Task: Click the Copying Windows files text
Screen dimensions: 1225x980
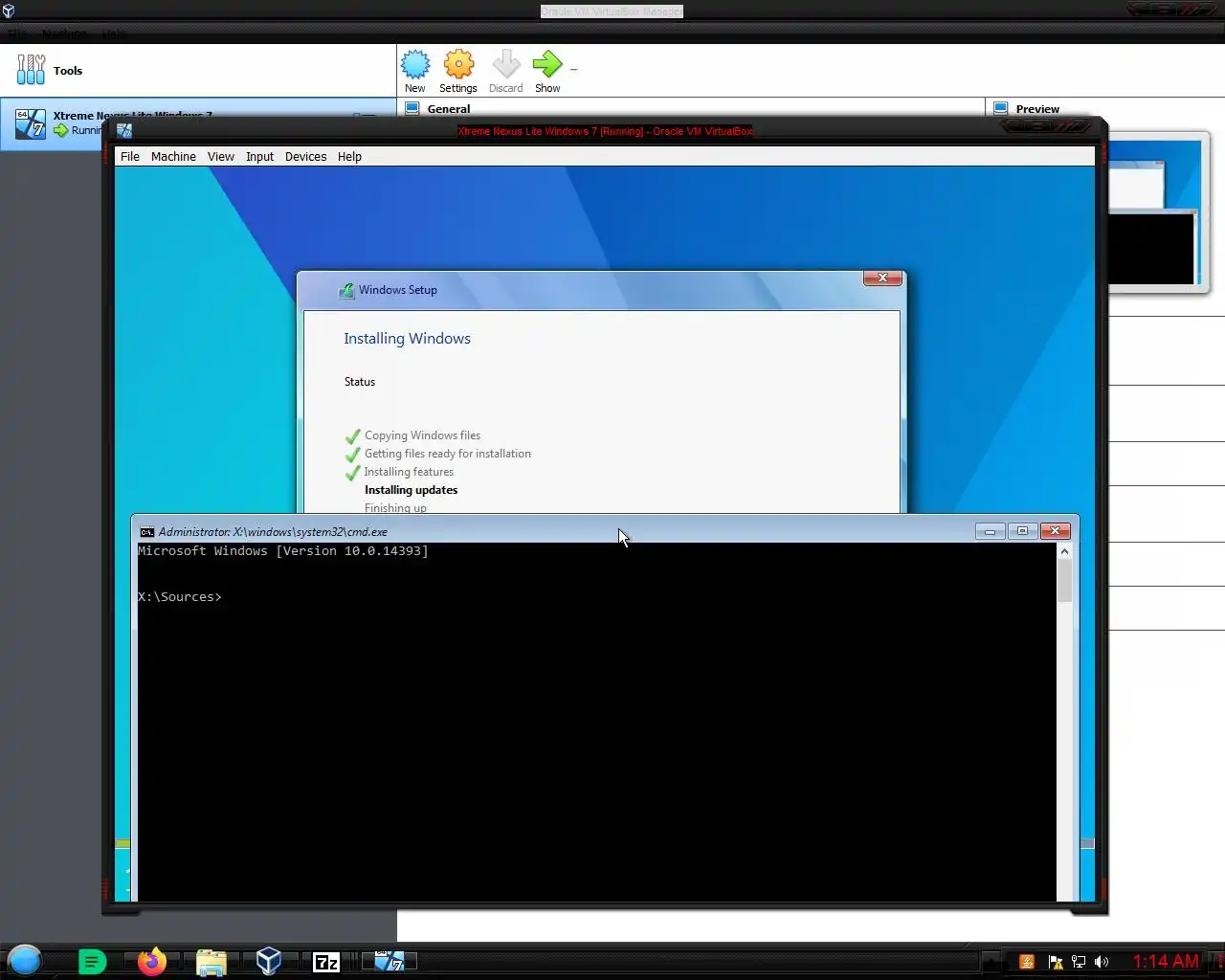Action: pos(422,435)
